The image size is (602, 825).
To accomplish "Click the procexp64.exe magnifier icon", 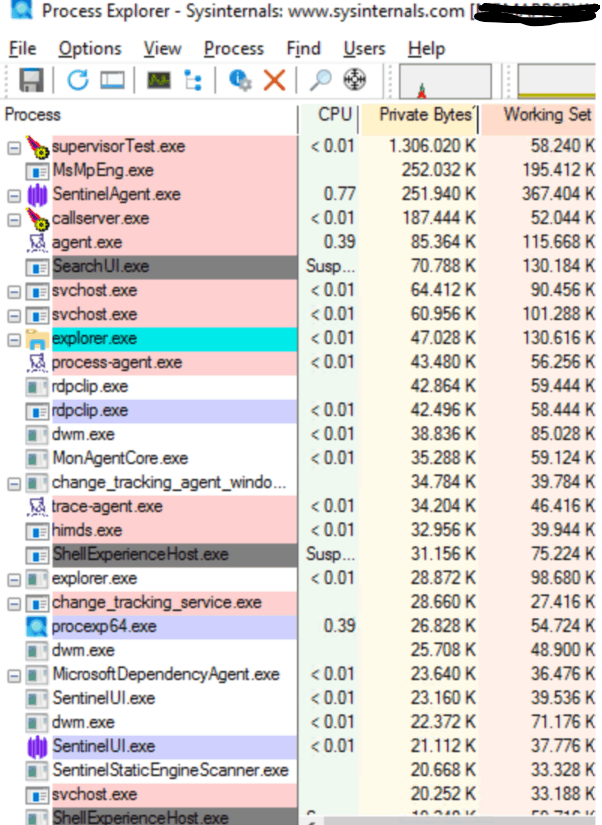I will tap(37, 627).
